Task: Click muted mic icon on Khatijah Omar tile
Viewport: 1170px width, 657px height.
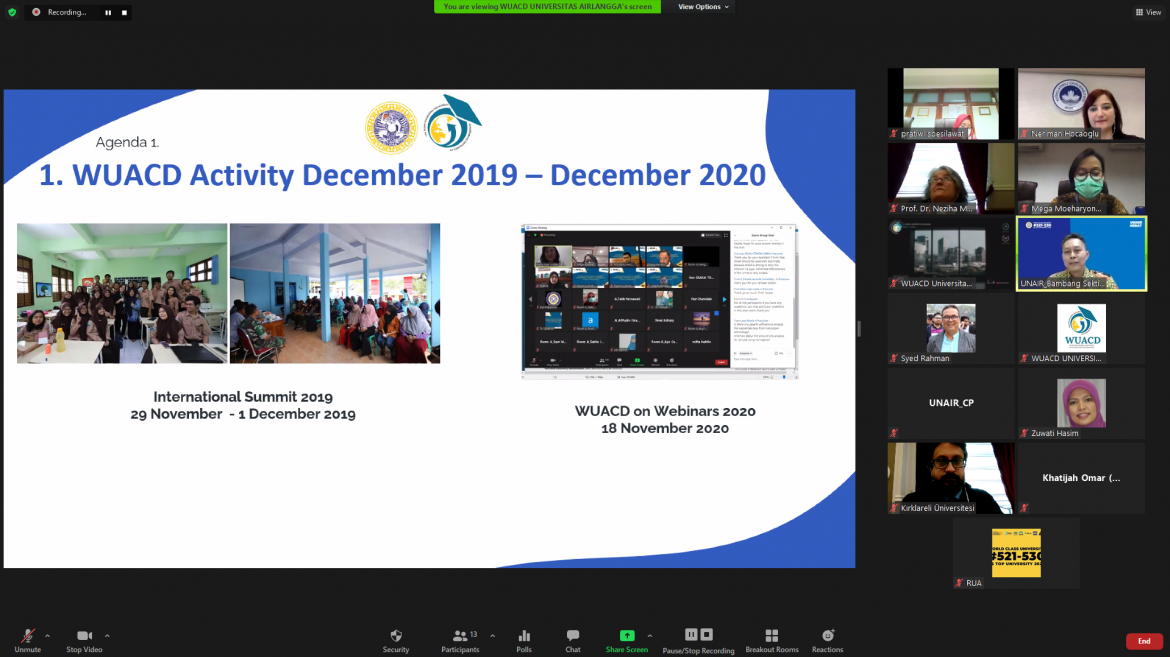Action: click(1024, 508)
